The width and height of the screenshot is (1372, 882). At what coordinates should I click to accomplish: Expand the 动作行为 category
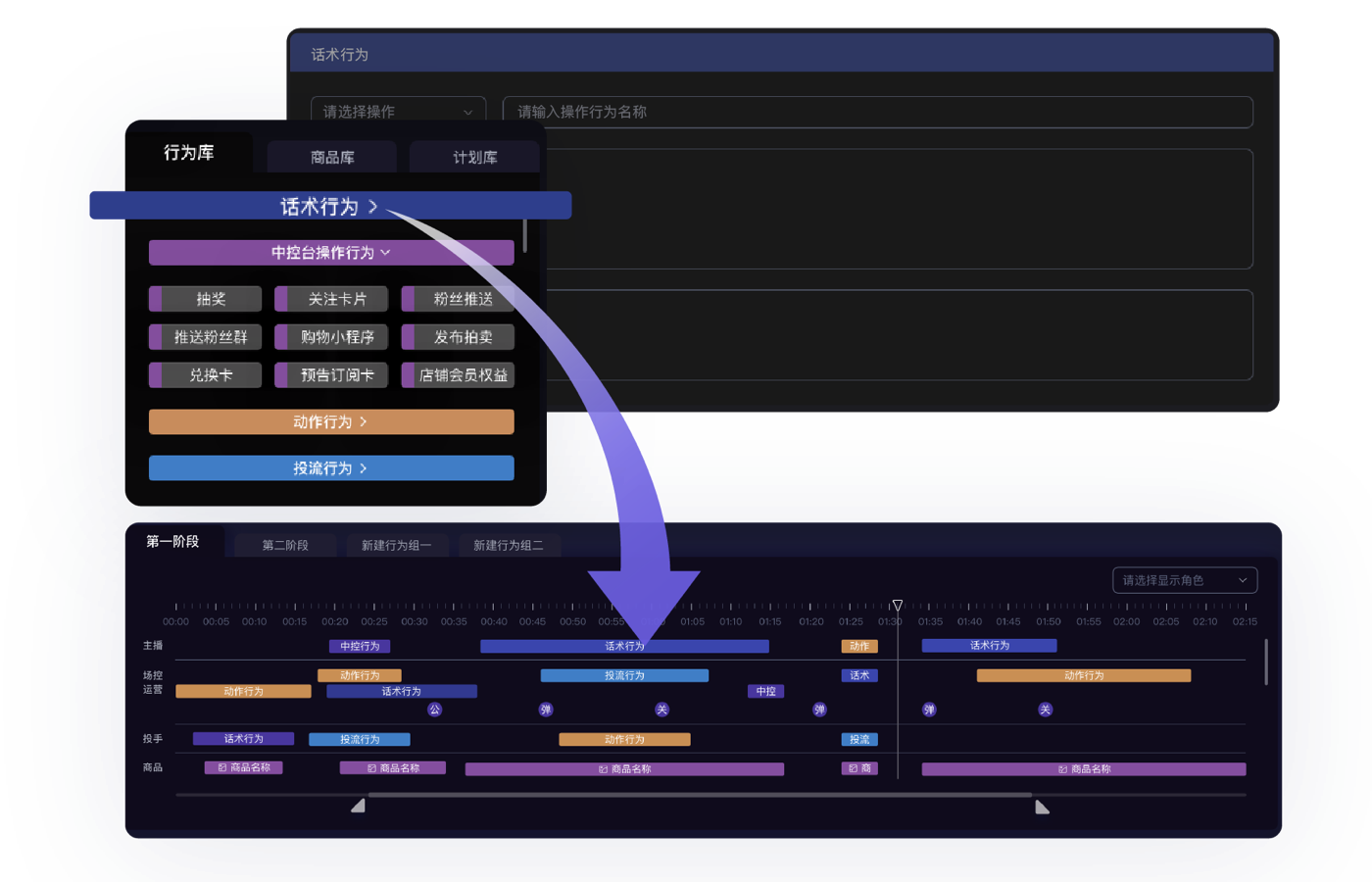pyautogui.click(x=331, y=421)
